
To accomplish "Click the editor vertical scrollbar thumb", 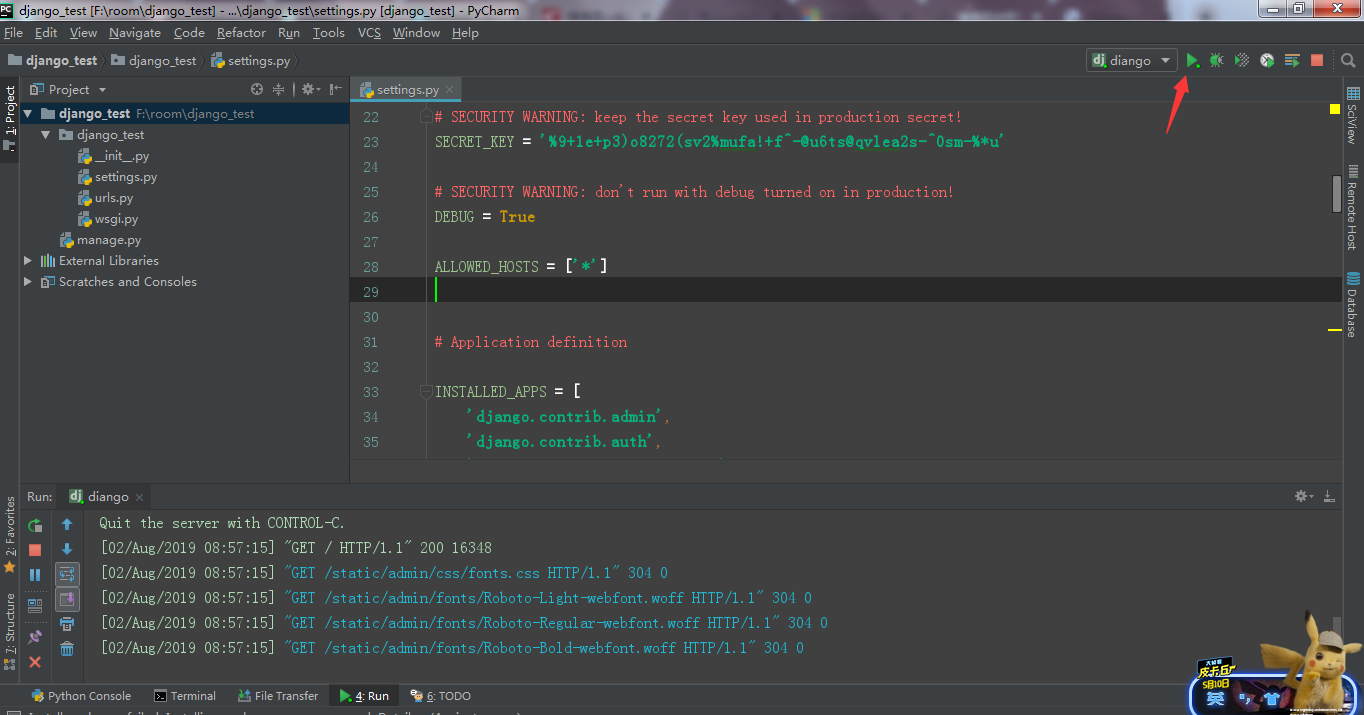I will (1337, 194).
